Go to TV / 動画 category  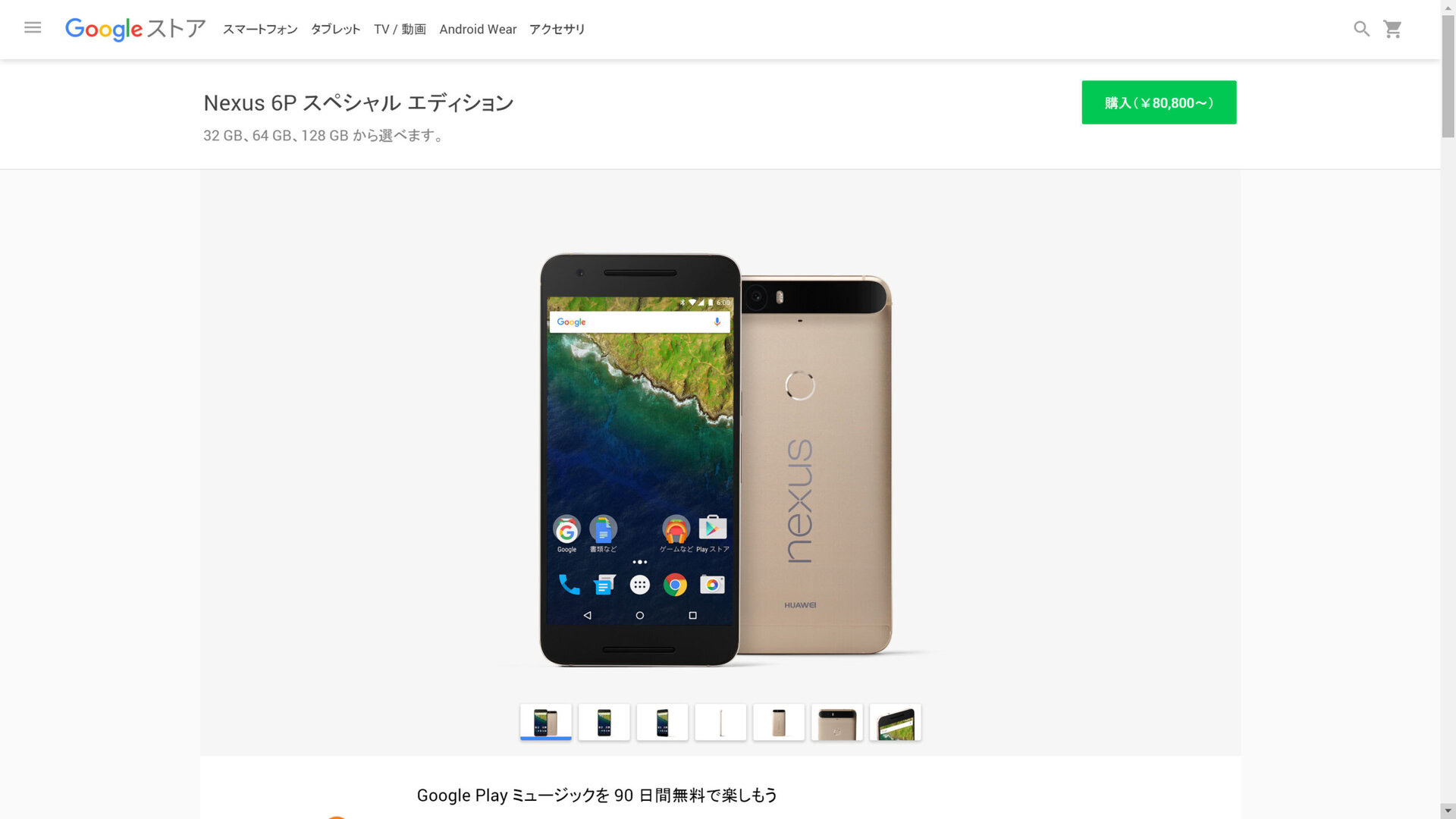coord(400,29)
